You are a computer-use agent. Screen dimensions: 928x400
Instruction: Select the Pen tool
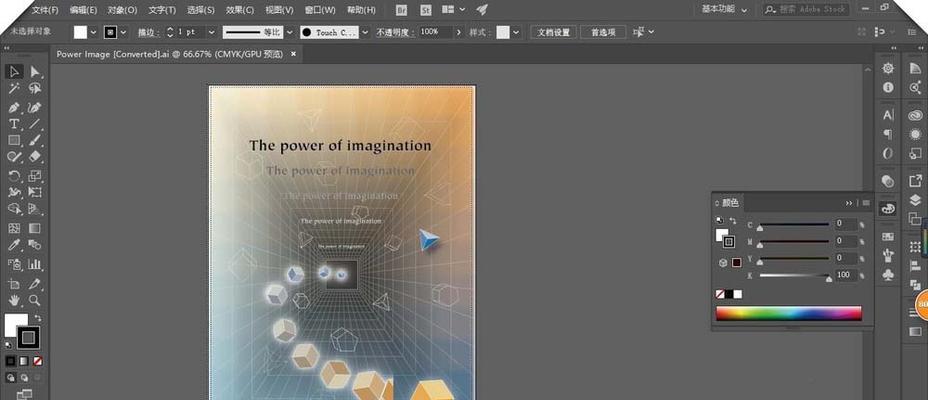click(14, 107)
